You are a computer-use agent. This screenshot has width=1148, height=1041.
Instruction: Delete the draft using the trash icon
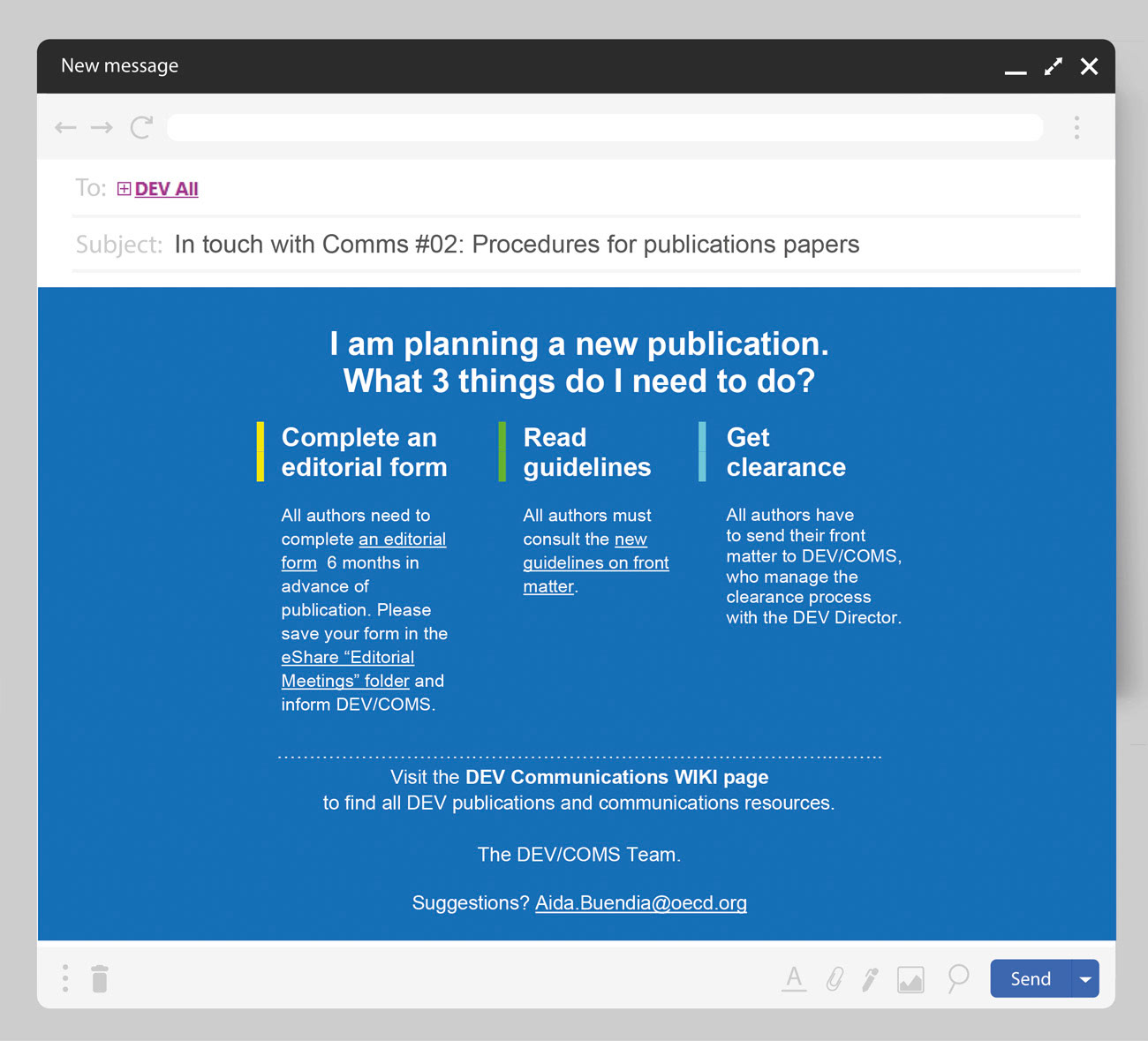[99, 978]
